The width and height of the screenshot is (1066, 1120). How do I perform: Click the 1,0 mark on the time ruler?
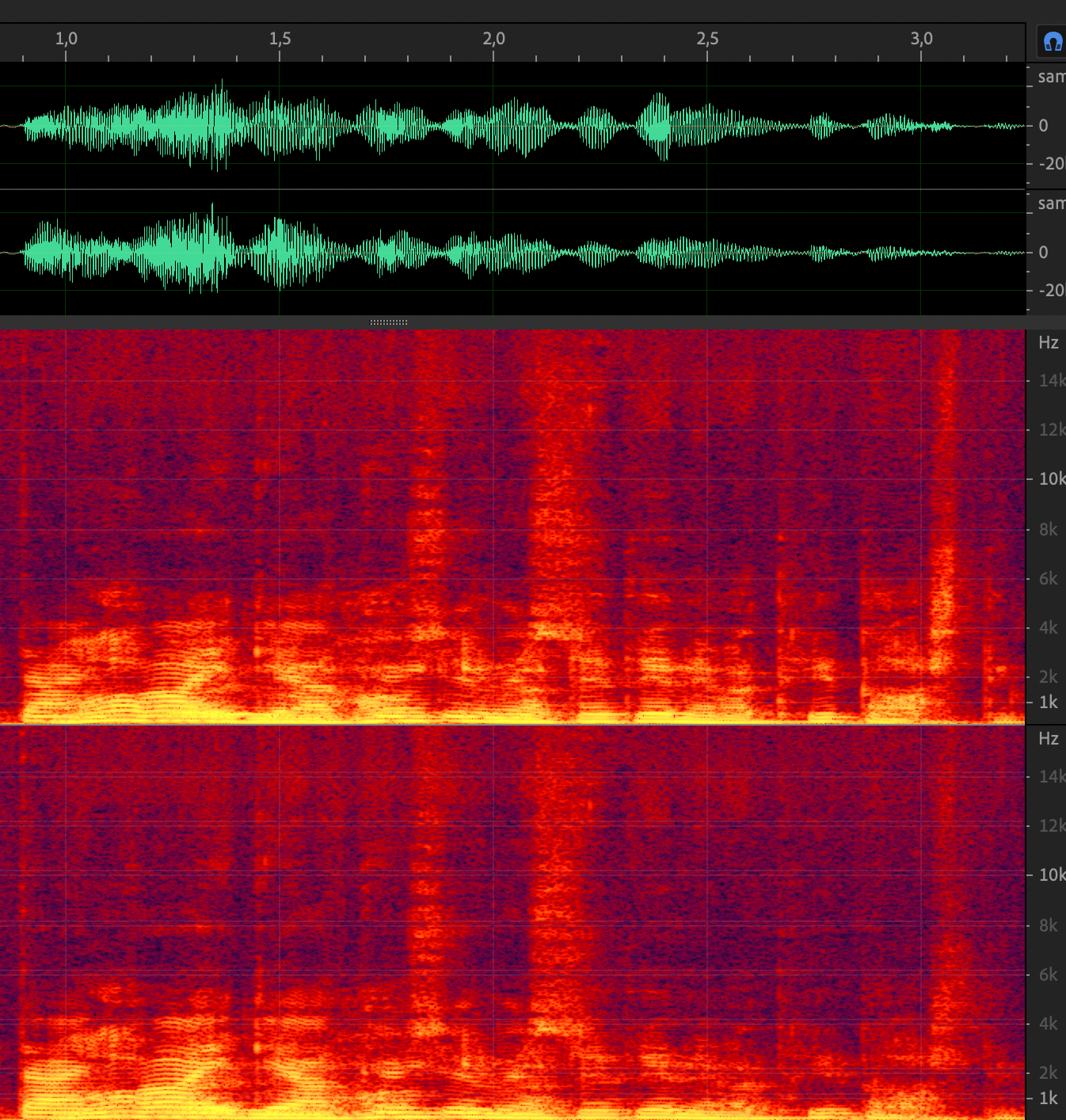click(x=66, y=39)
